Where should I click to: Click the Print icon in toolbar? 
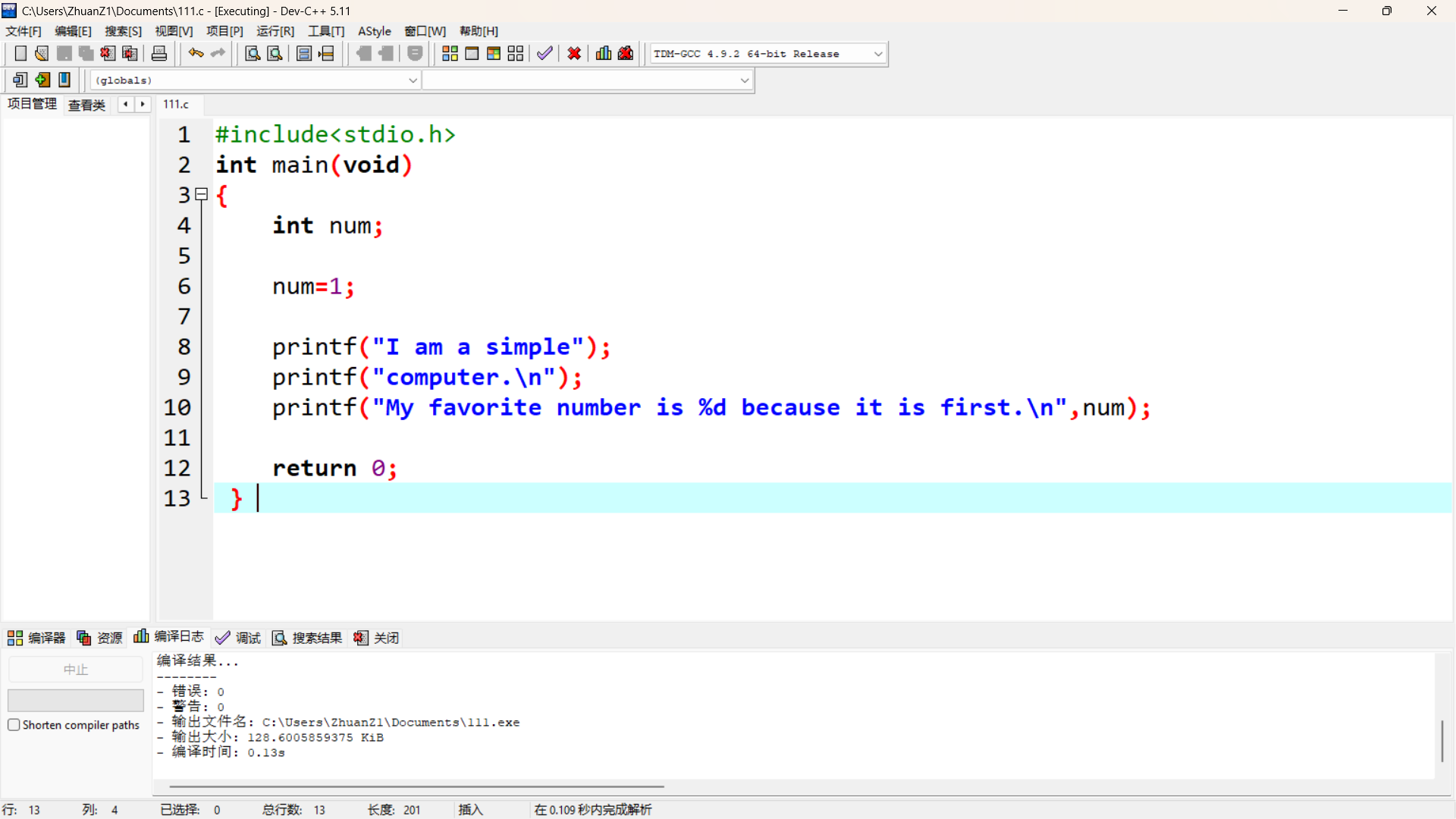(159, 53)
